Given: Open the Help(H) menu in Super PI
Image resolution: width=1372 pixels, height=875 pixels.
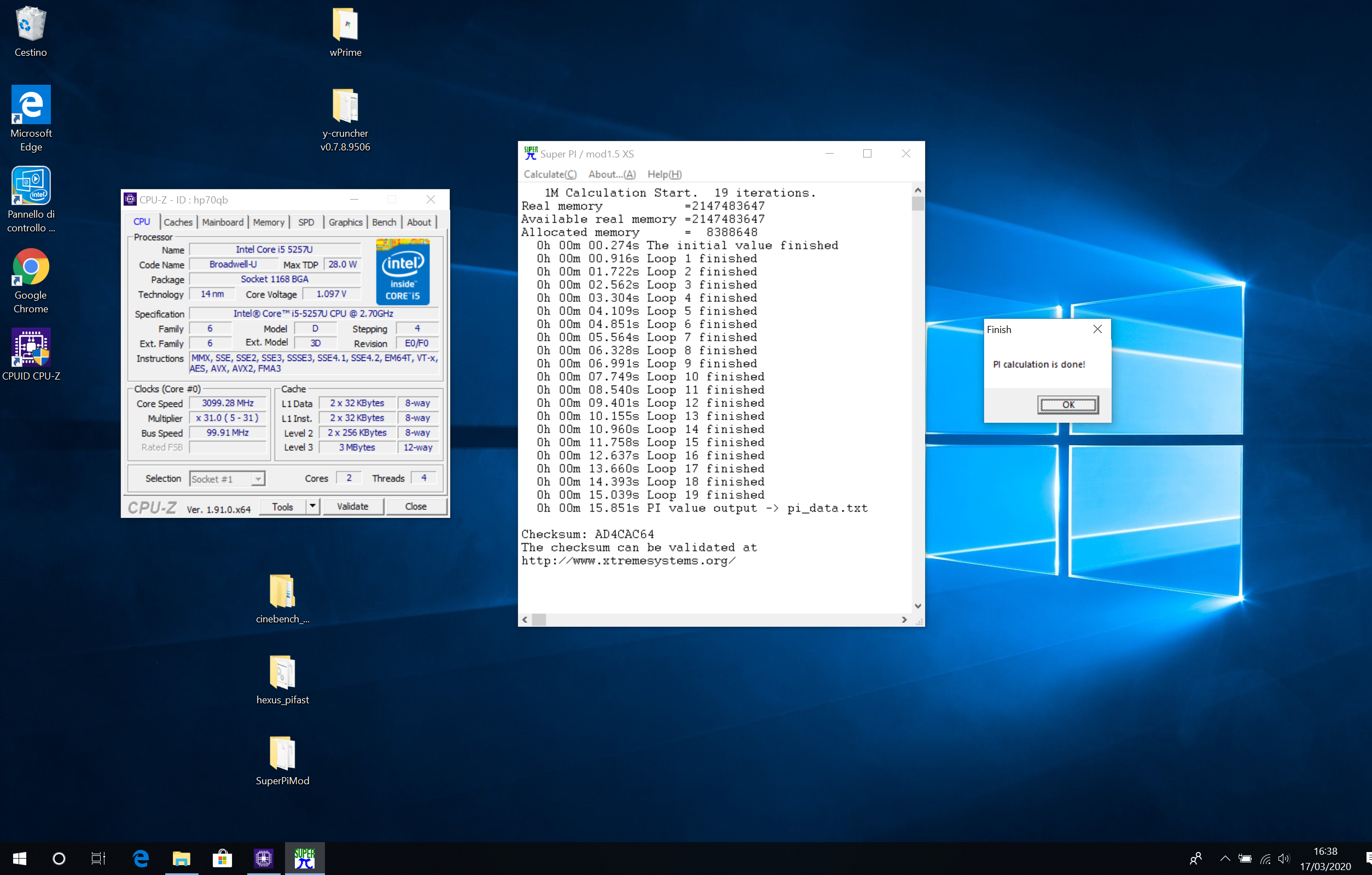Looking at the screenshot, I should tap(664, 174).
